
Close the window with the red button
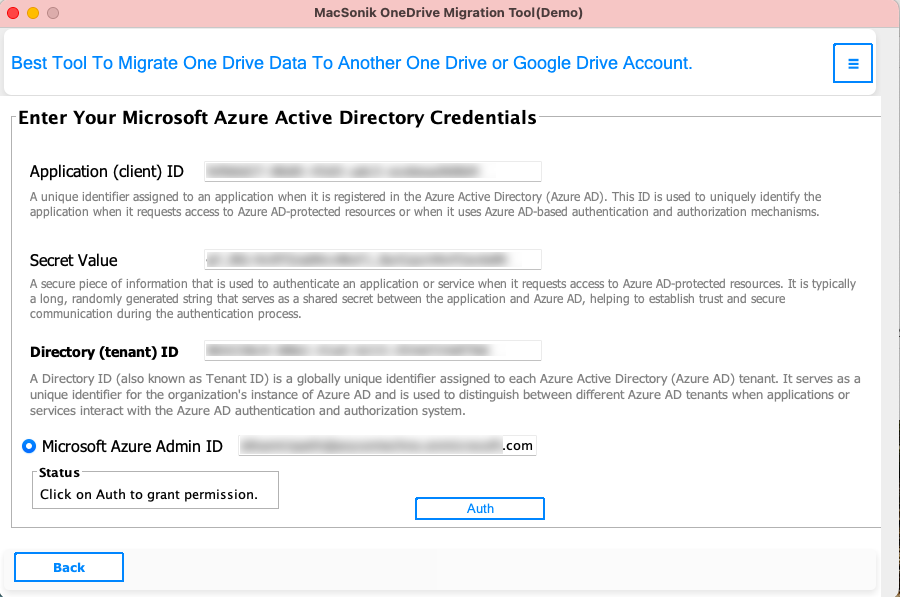point(13,13)
